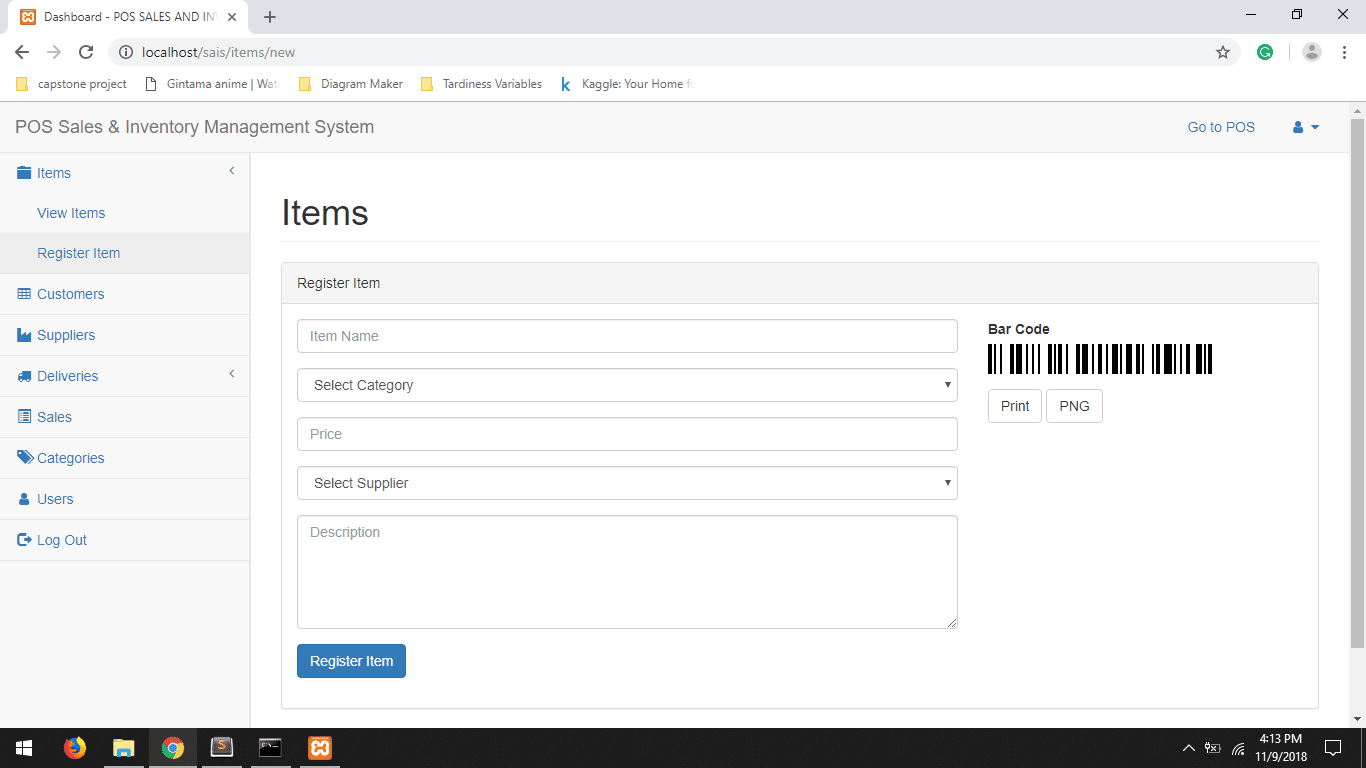Click the Log Out exit icon
Image resolution: width=1366 pixels, height=768 pixels.
23,540
